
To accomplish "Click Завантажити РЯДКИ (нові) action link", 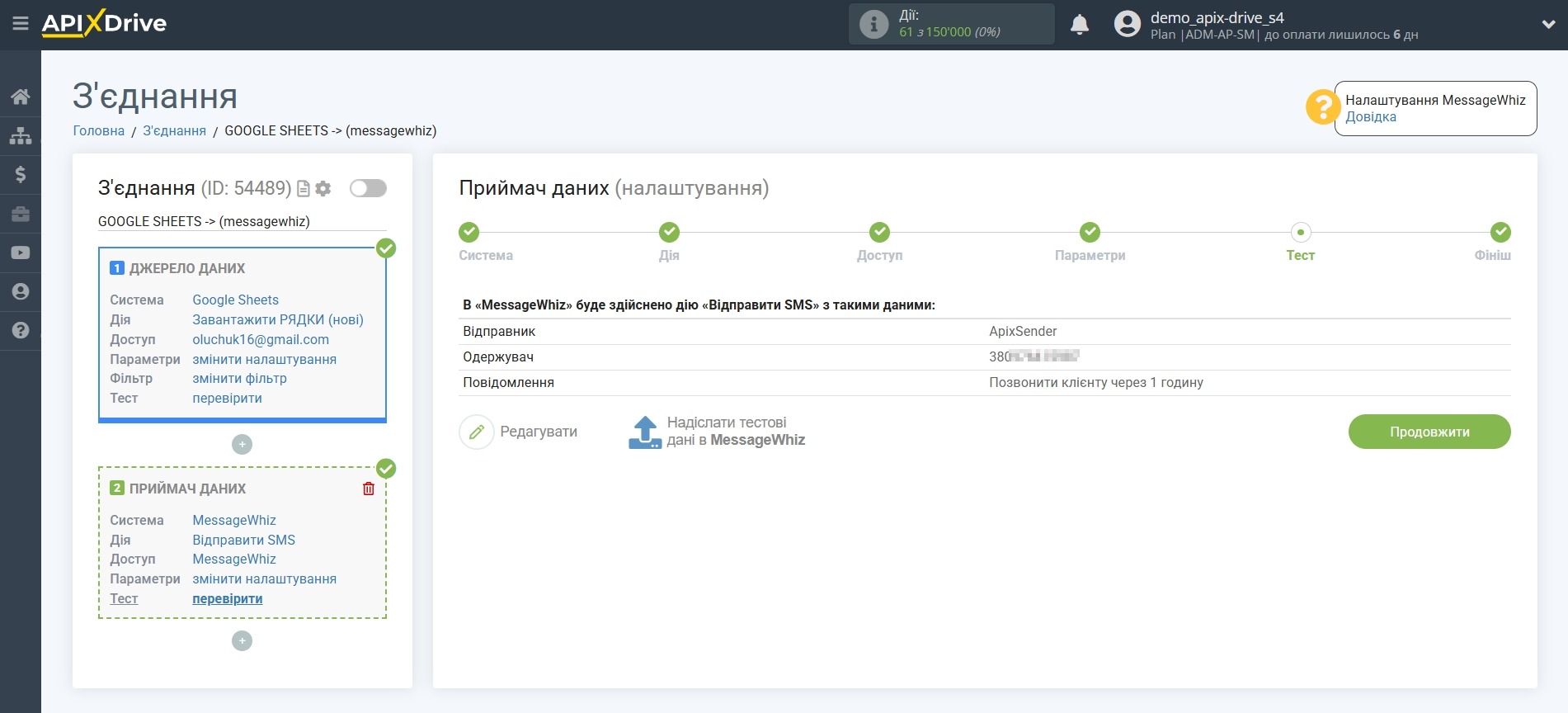I will 278,319.
